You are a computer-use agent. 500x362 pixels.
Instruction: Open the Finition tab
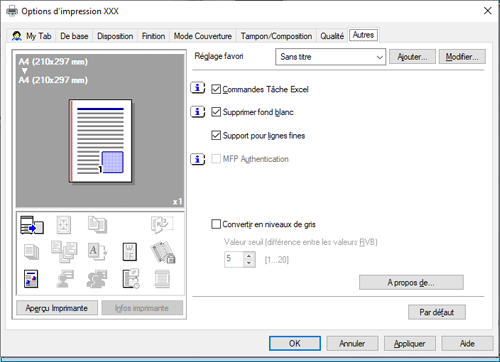coord(153,36)
